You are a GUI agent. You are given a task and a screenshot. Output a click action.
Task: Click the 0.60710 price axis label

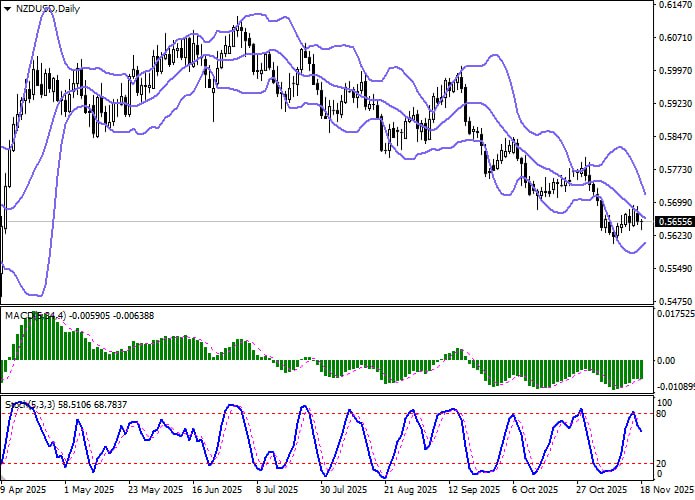674,39
